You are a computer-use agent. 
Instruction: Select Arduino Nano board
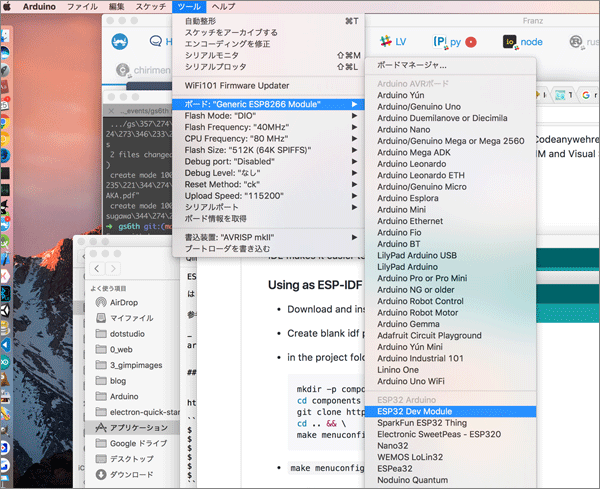pos(450,130)
